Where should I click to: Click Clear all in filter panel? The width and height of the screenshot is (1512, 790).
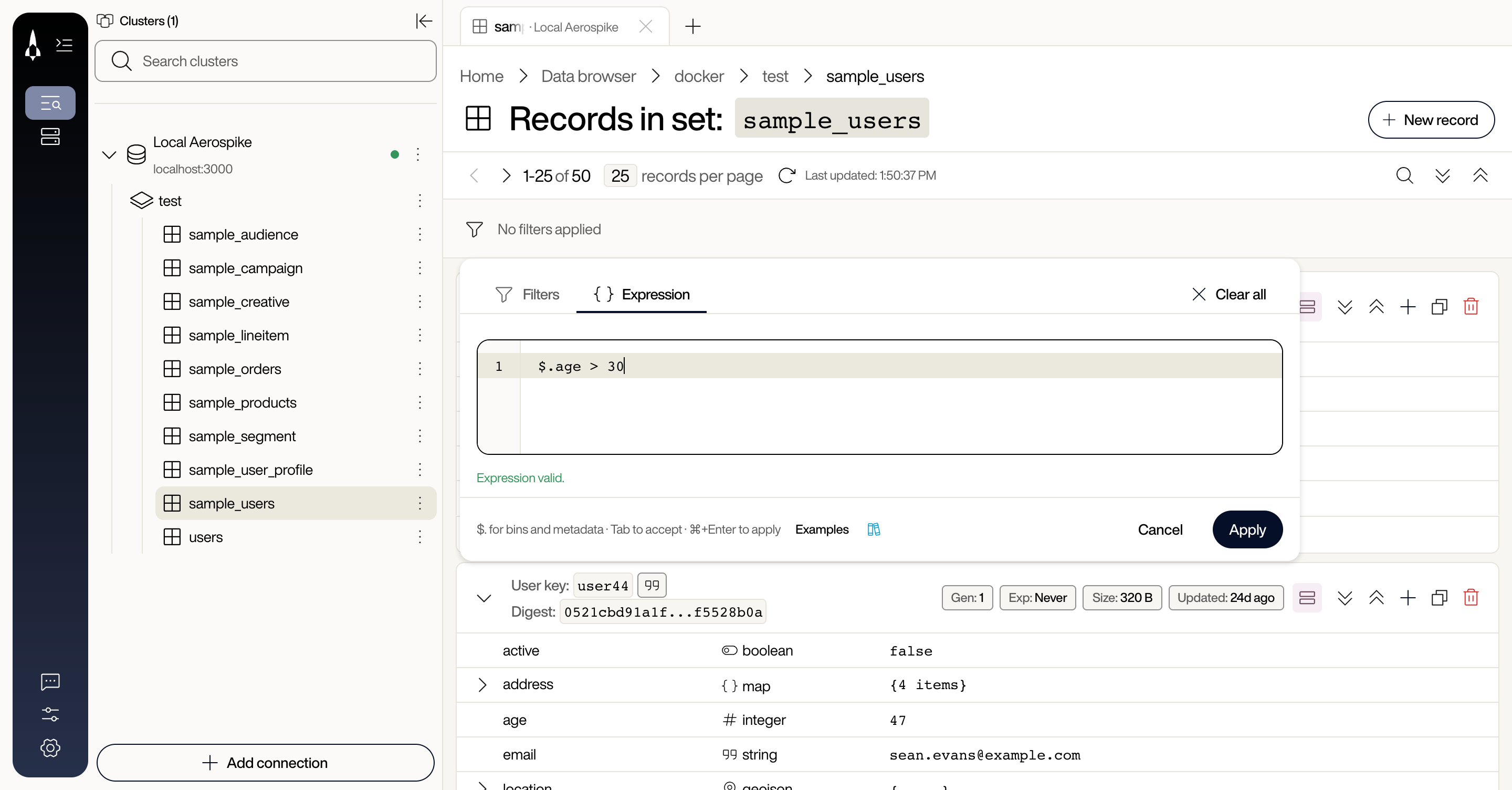point(1228,295)
